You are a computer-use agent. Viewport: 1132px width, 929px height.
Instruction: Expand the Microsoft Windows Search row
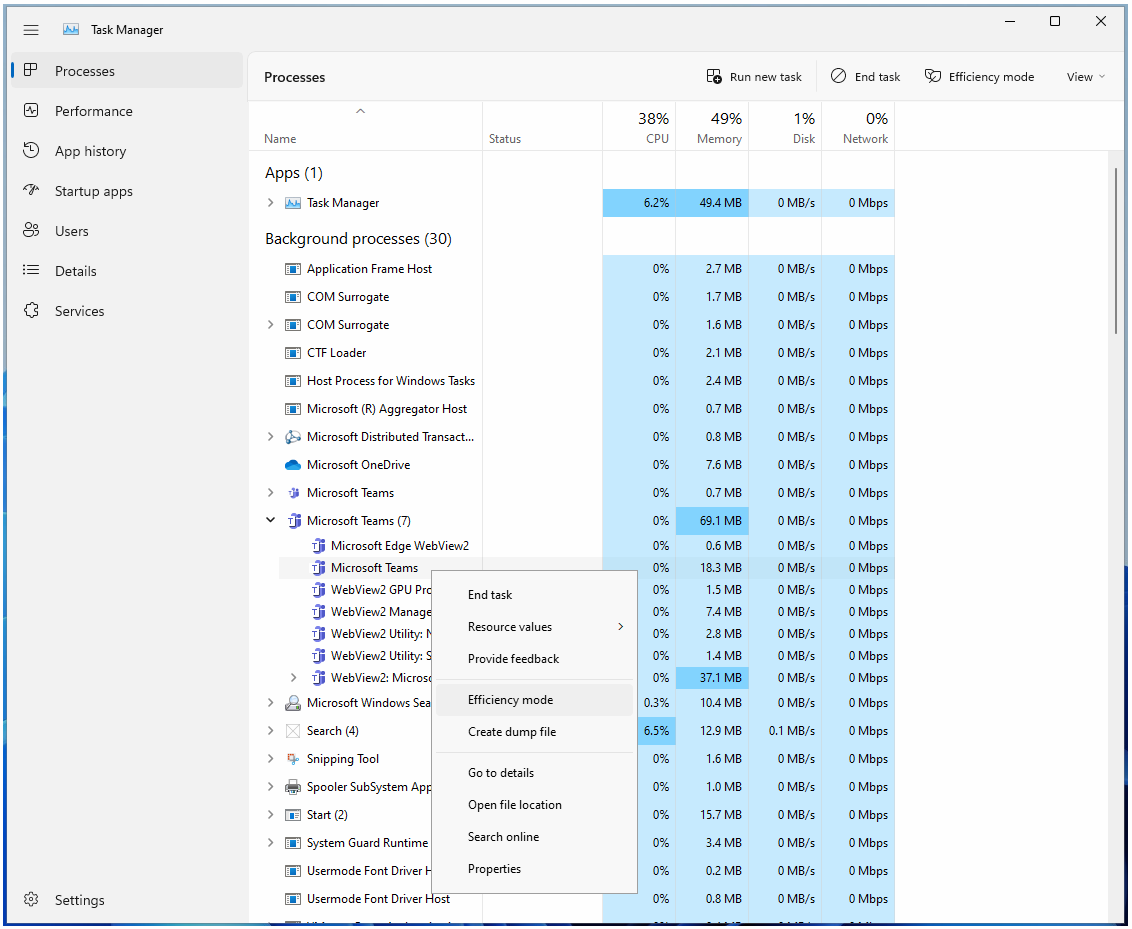tap(270, 702)
